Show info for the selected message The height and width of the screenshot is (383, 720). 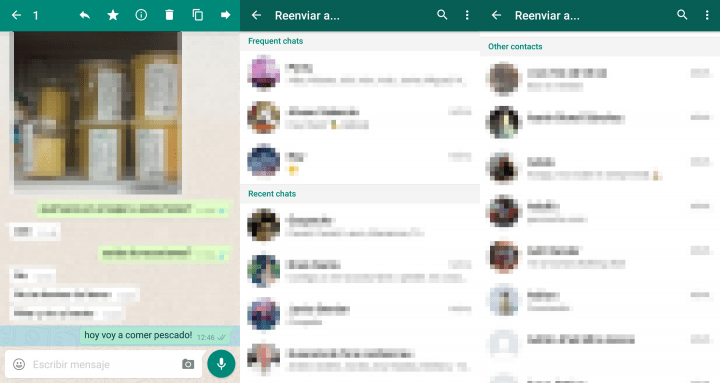click(141, 15)
